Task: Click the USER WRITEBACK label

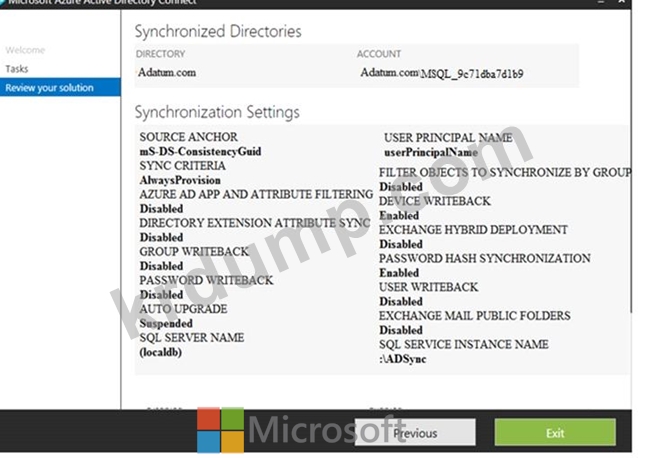Action: [x=429, y=287]
